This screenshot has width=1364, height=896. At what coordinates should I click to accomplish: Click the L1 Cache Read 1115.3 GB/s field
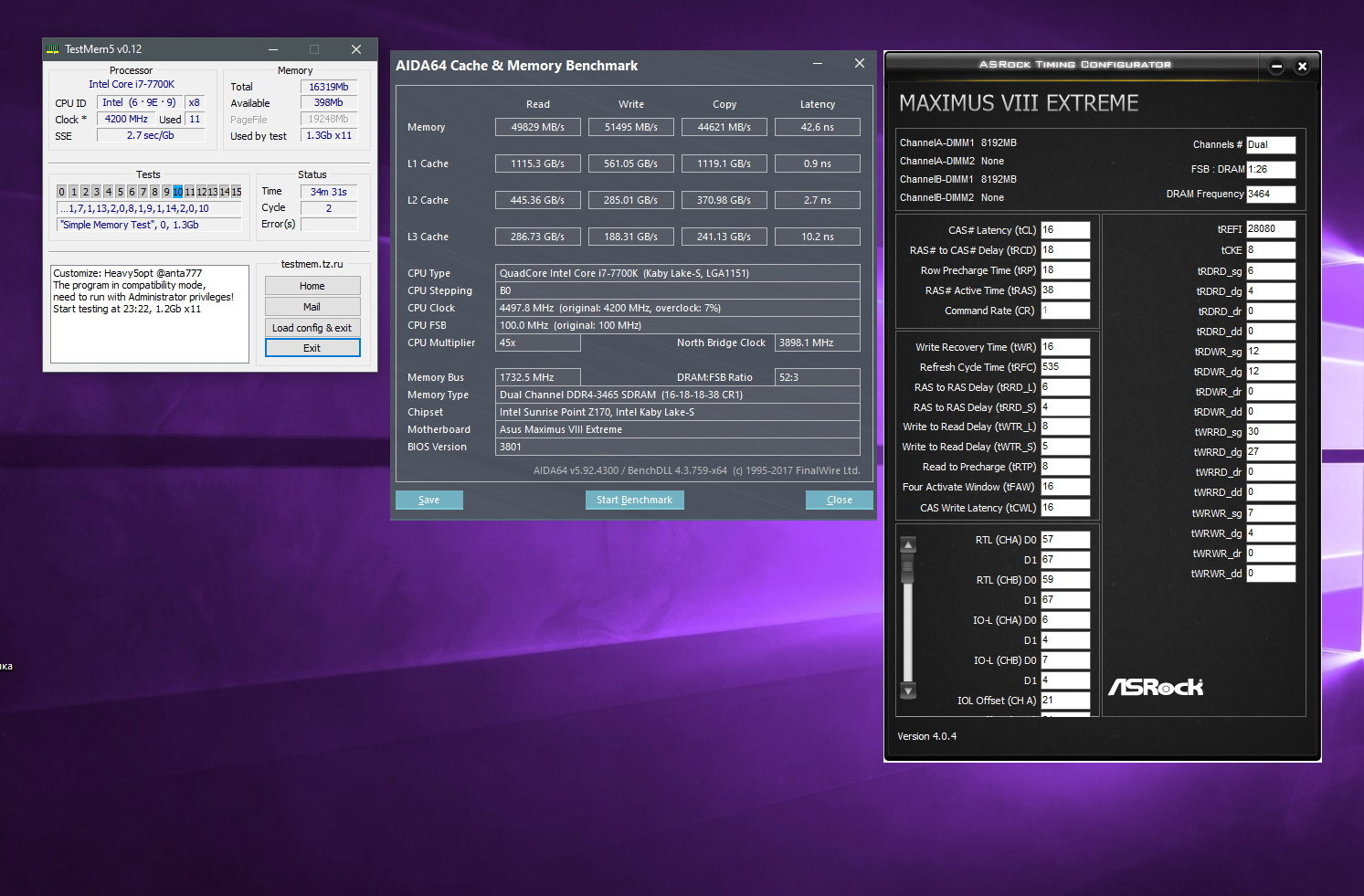click(538, 163)
